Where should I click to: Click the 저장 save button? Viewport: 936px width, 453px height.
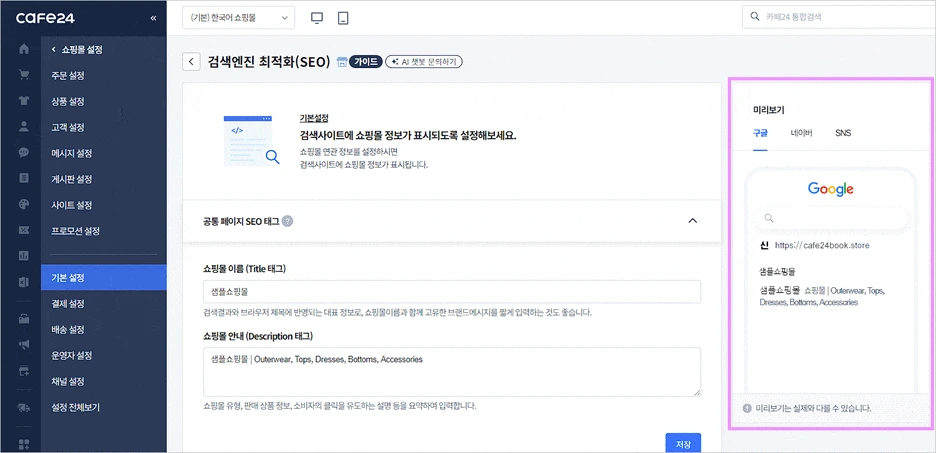click(683, 443)
